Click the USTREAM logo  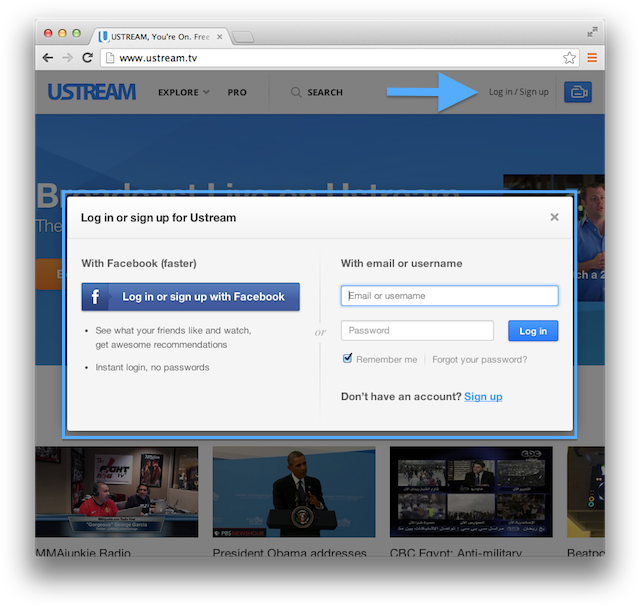pyautogui.click(x=92, y=92)
